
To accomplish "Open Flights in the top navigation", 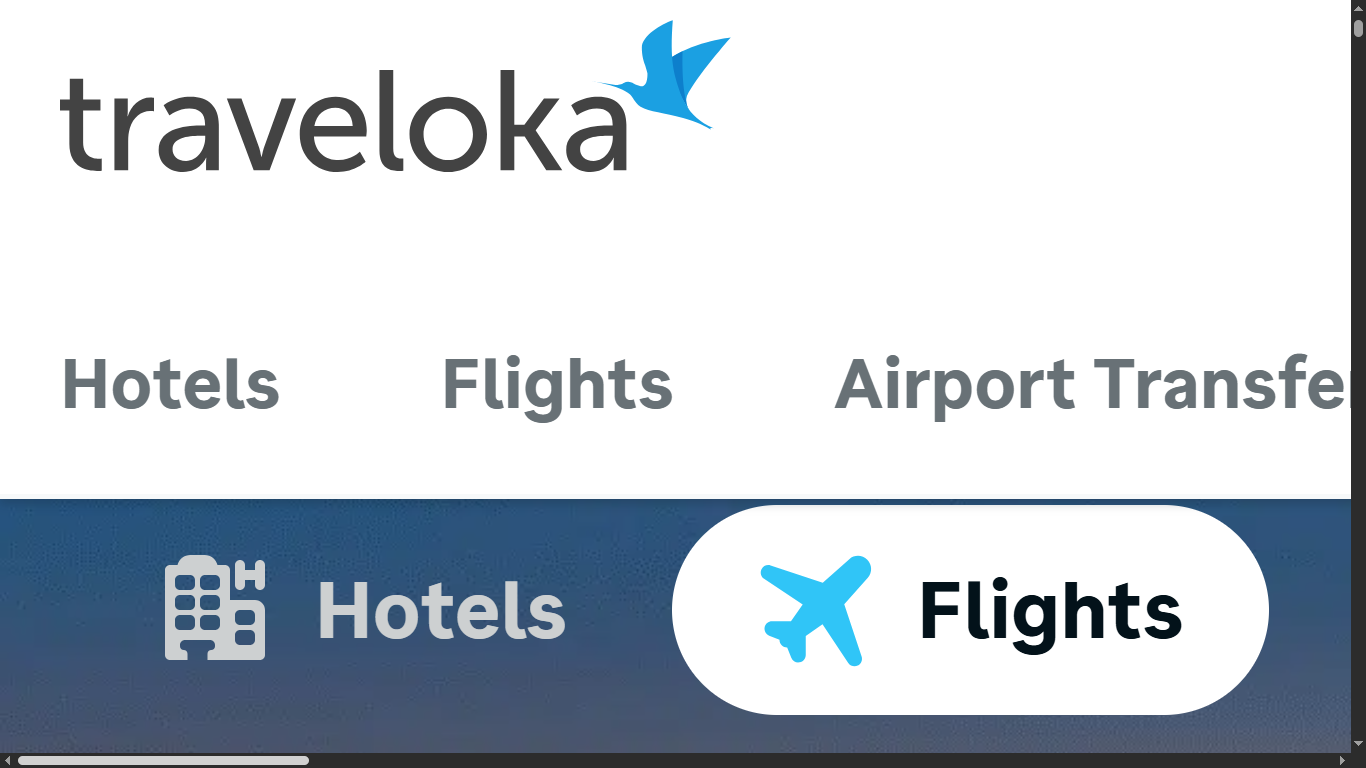I will tap(557, 385).
